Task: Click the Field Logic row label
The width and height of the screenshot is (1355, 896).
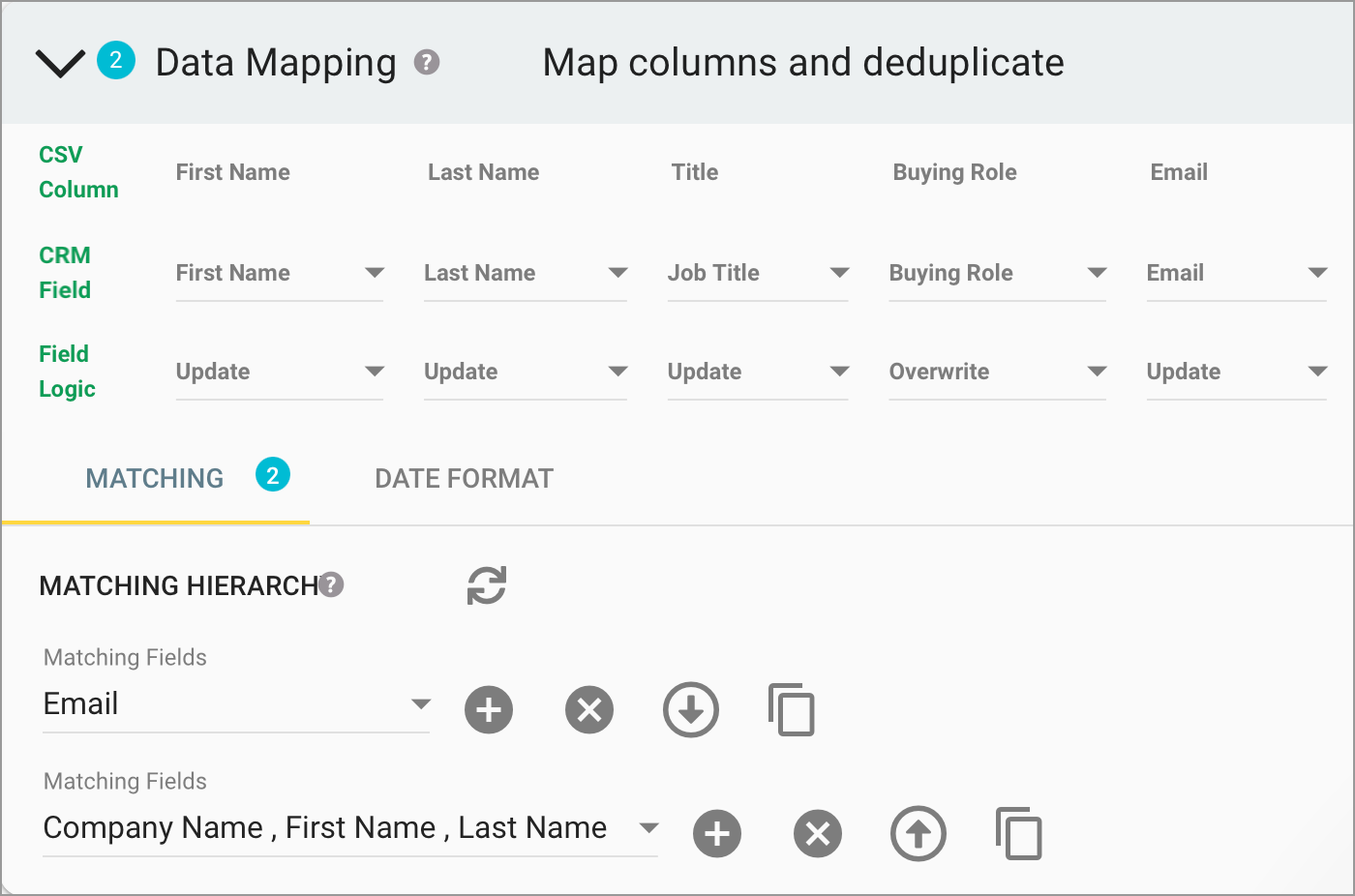Action: pyautogui.click(x=67, y=372)
